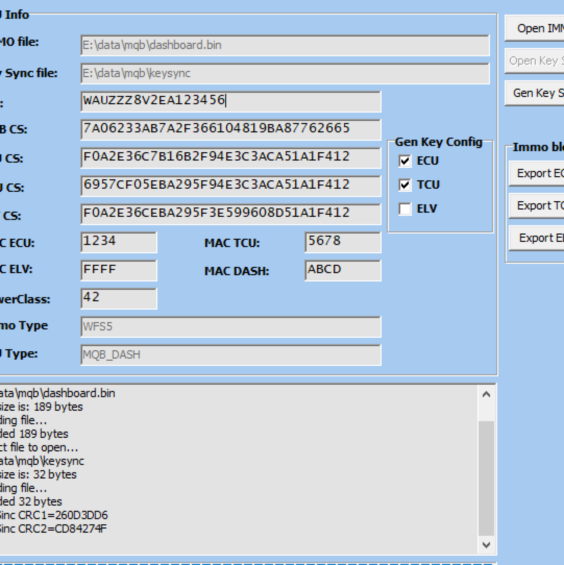This screenshot has height=565, width=564.
Task: Click log line 'size is: 189 bytes'
Action: pos(41,407)
